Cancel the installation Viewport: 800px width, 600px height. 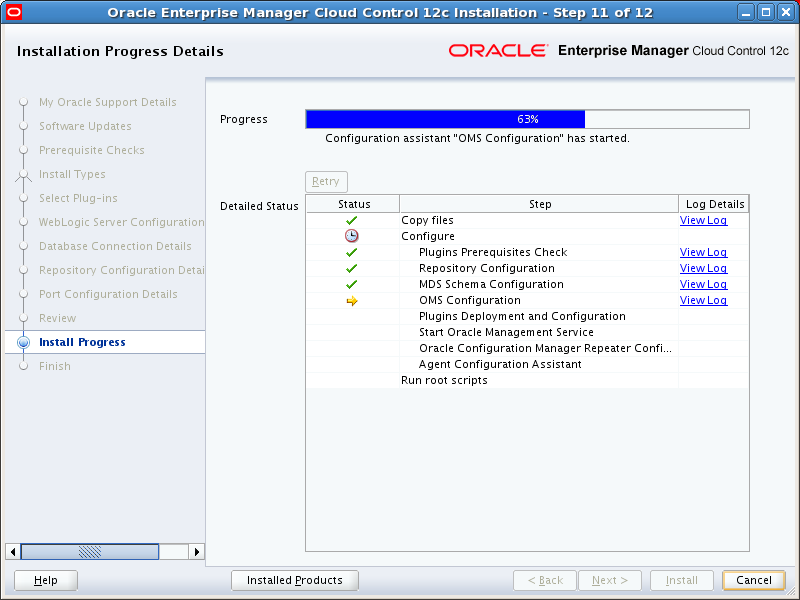tap(754, 581)
